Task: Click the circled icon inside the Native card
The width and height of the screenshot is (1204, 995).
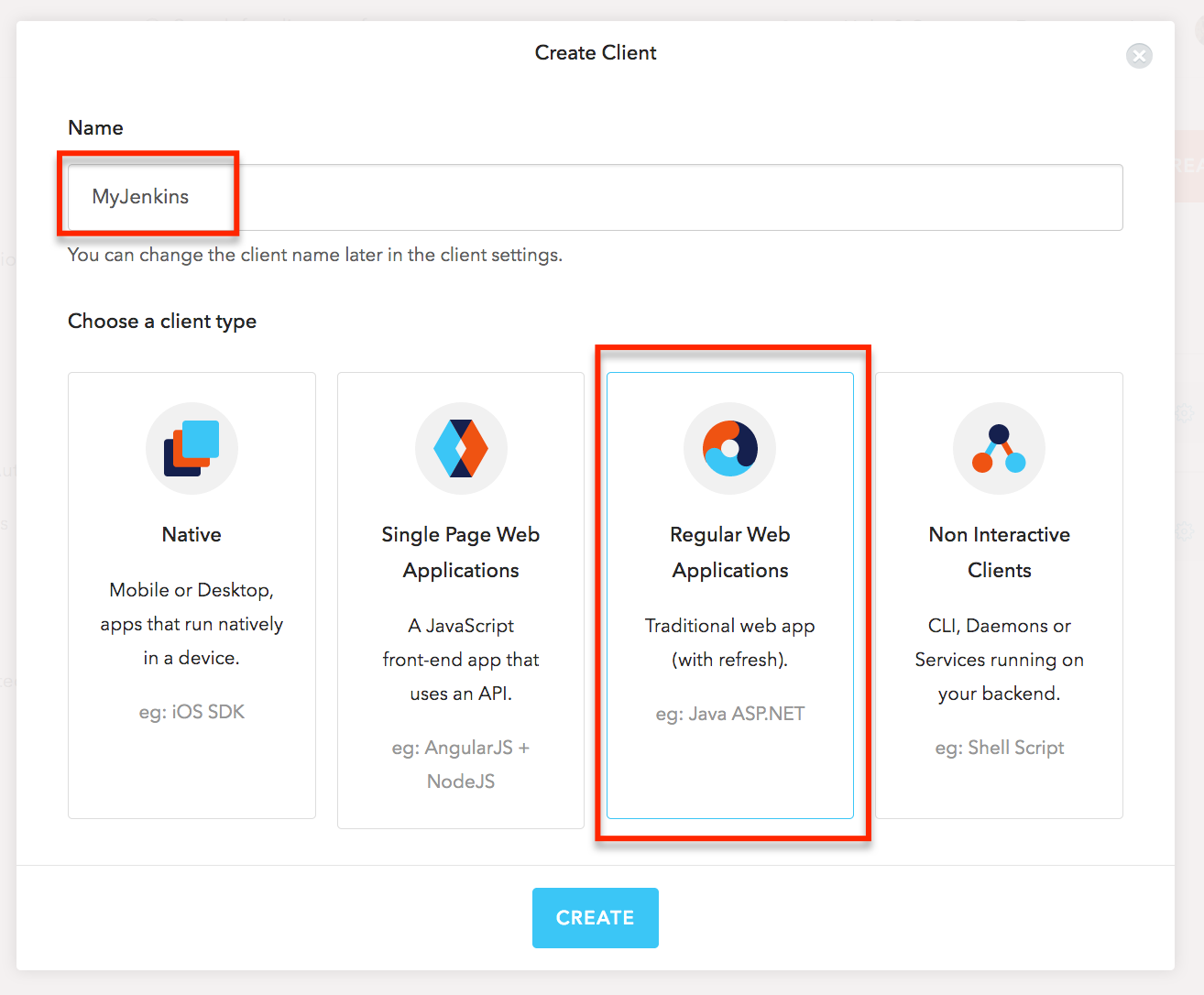Action: [x=192, y=448]
